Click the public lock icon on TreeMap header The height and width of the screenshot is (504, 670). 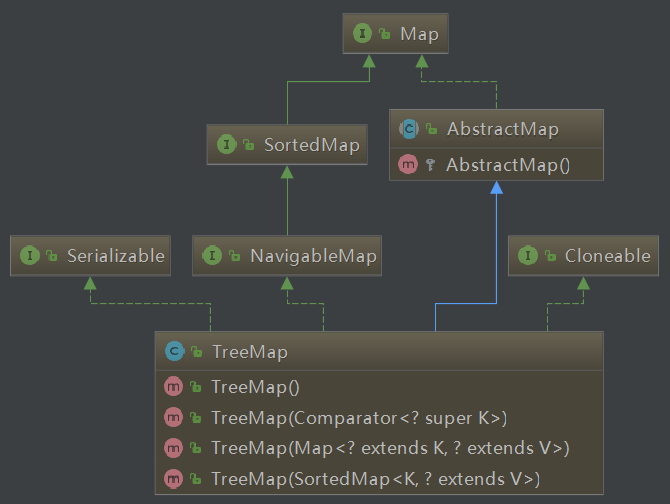click(197, 352)
